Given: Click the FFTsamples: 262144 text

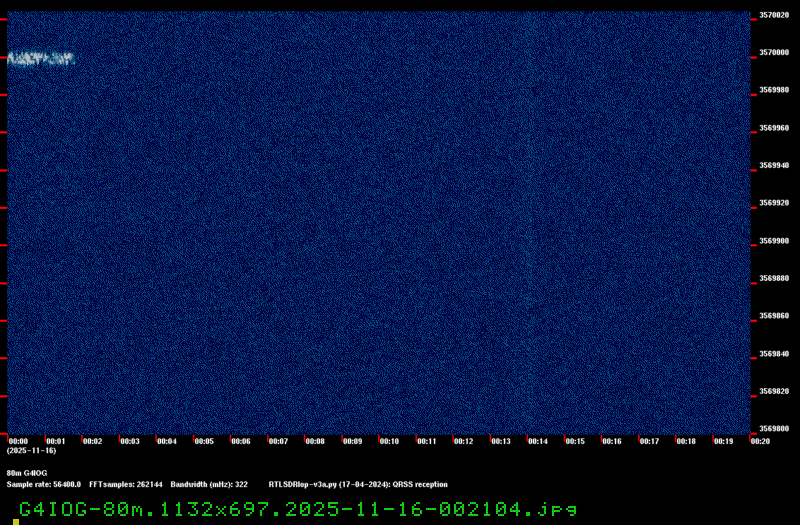Looking at the screenshot, I should (126, 485).
